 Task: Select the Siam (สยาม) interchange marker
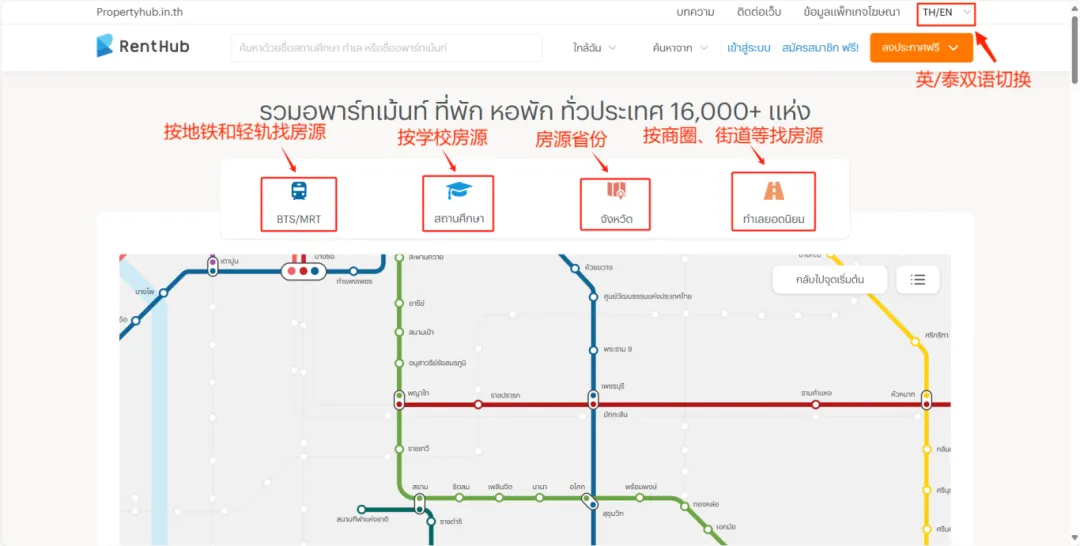[419, 503]
